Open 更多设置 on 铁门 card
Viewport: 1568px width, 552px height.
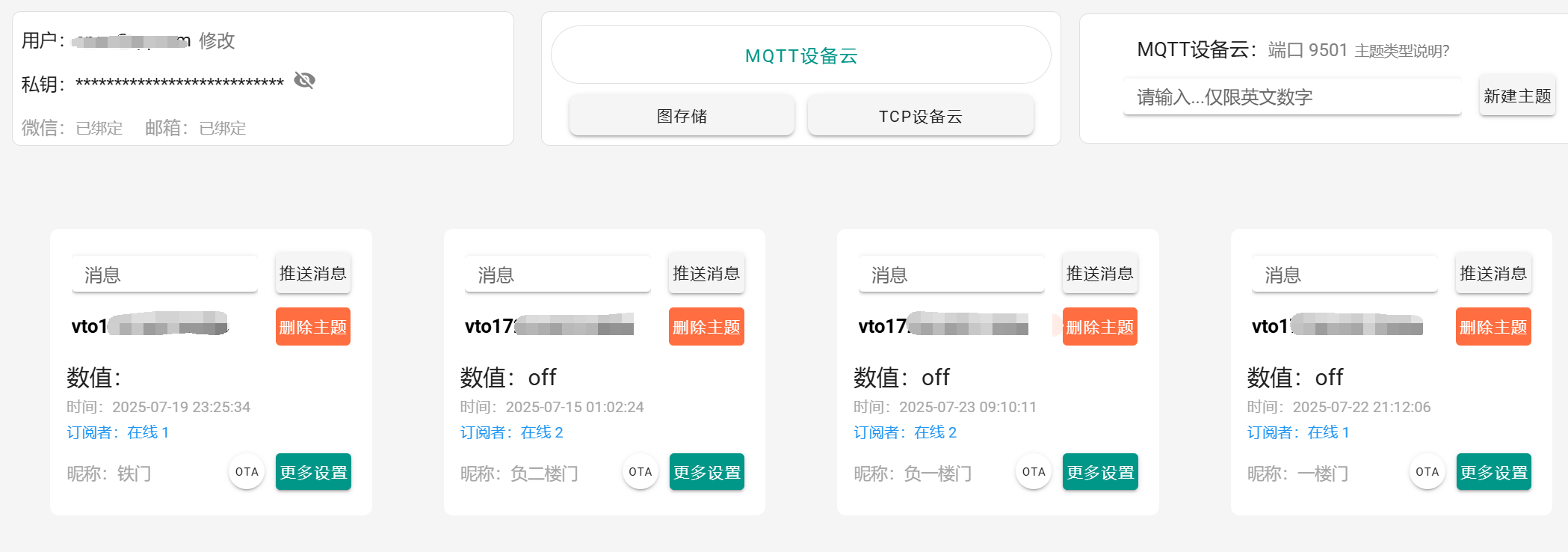pyautogui.click(x=313, y=472)
